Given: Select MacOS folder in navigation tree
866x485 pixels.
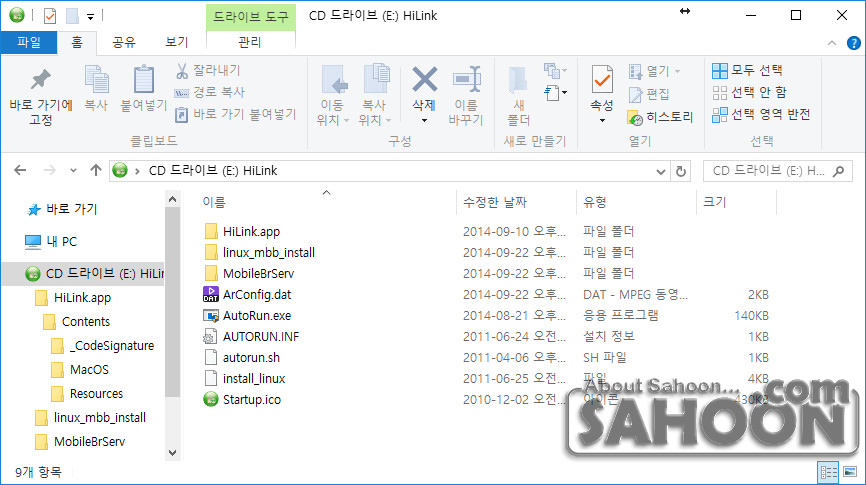Looking at the screenshot, I should tap(80, 370).
